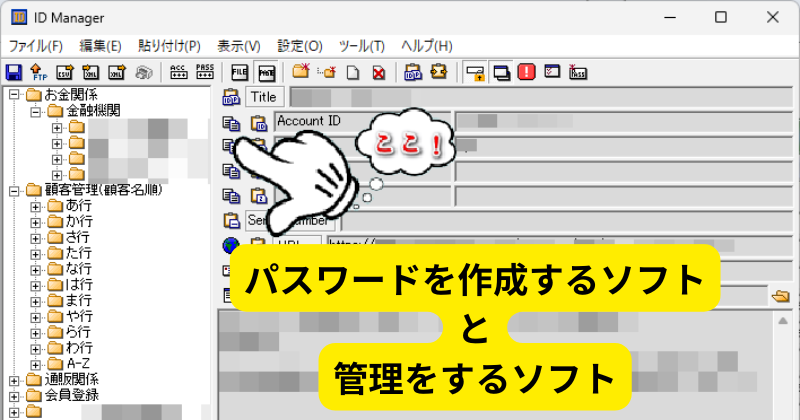800x420 pixels.
Task: Click the globe icon to open URL
Action: [x=231, y=245]
